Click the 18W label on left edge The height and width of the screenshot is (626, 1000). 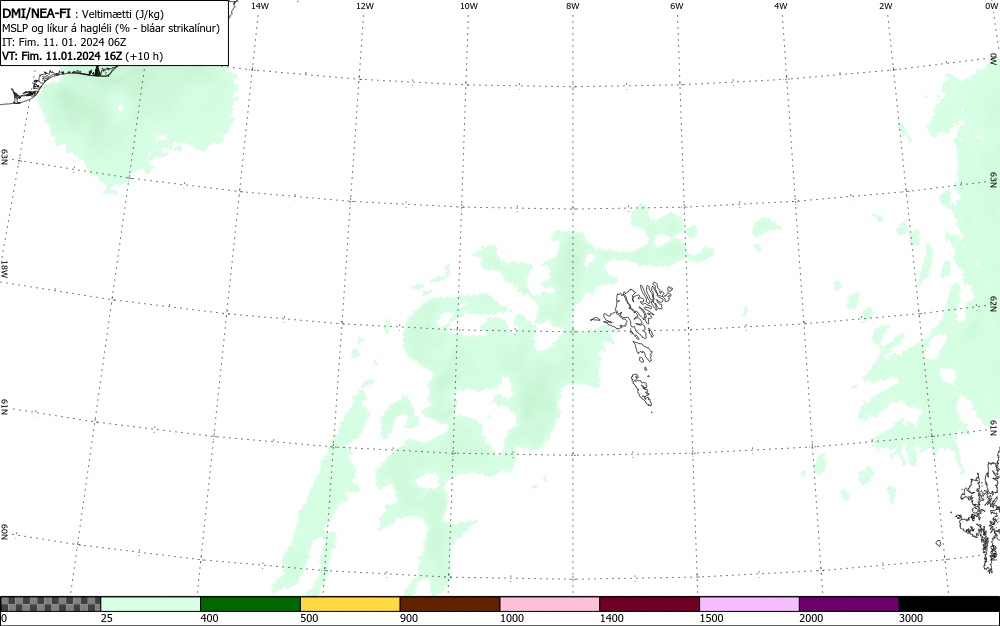tap(4, 268)
